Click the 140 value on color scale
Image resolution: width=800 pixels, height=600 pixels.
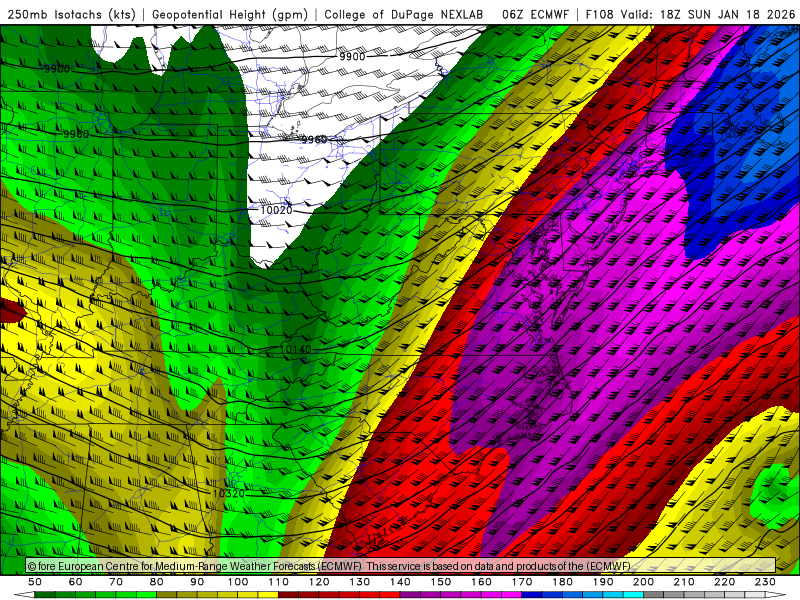(400, 582)
